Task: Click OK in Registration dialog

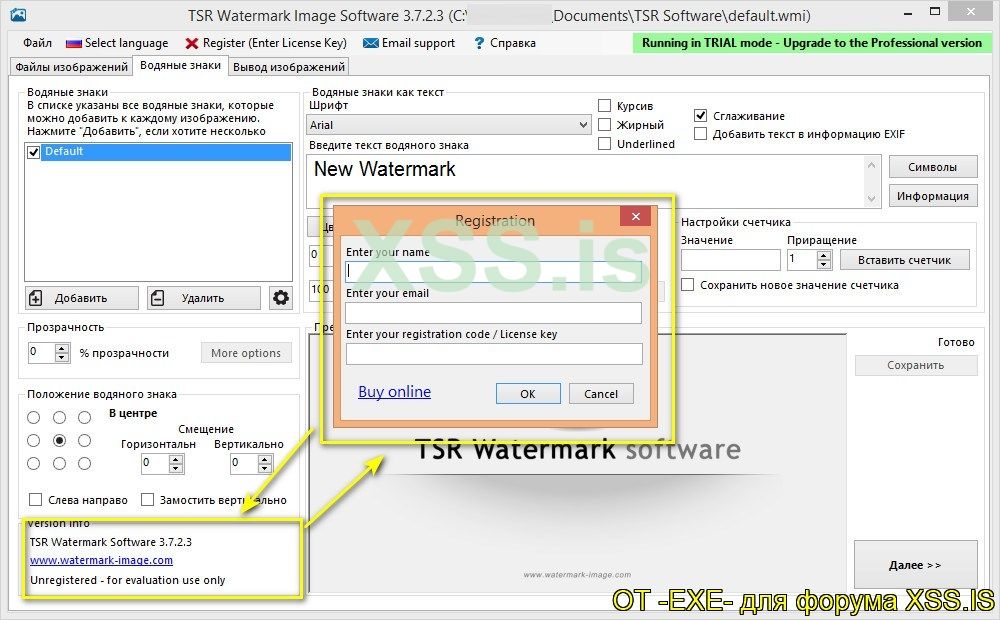Action: (528, 394)
